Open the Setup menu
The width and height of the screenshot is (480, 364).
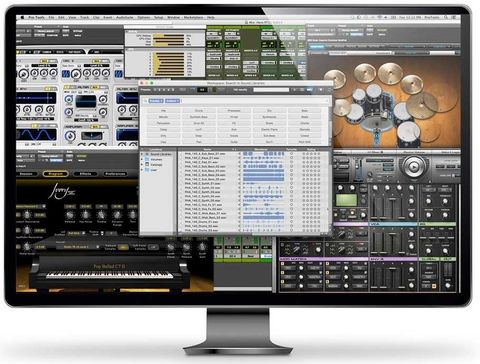click(x=158, y=17)
